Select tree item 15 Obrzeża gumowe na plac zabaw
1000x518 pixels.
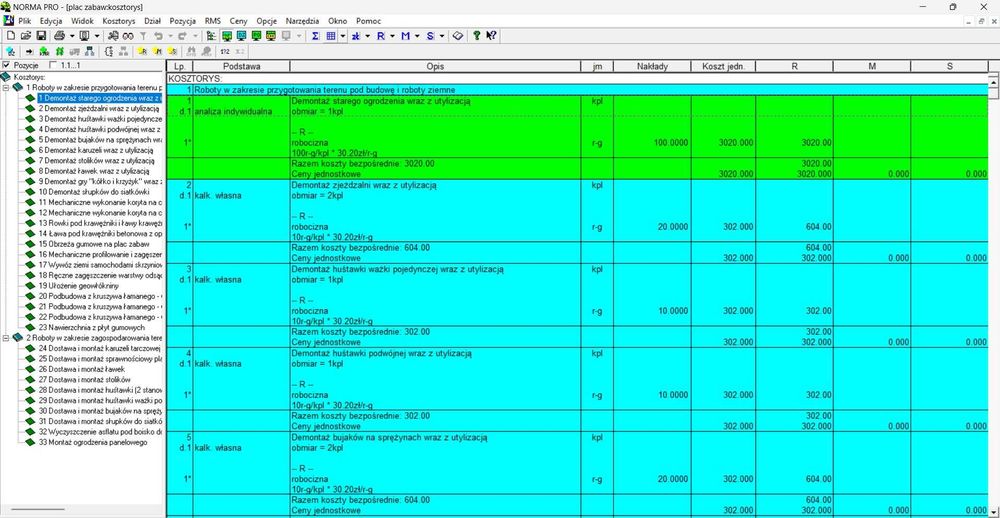[x=94, y=244]
